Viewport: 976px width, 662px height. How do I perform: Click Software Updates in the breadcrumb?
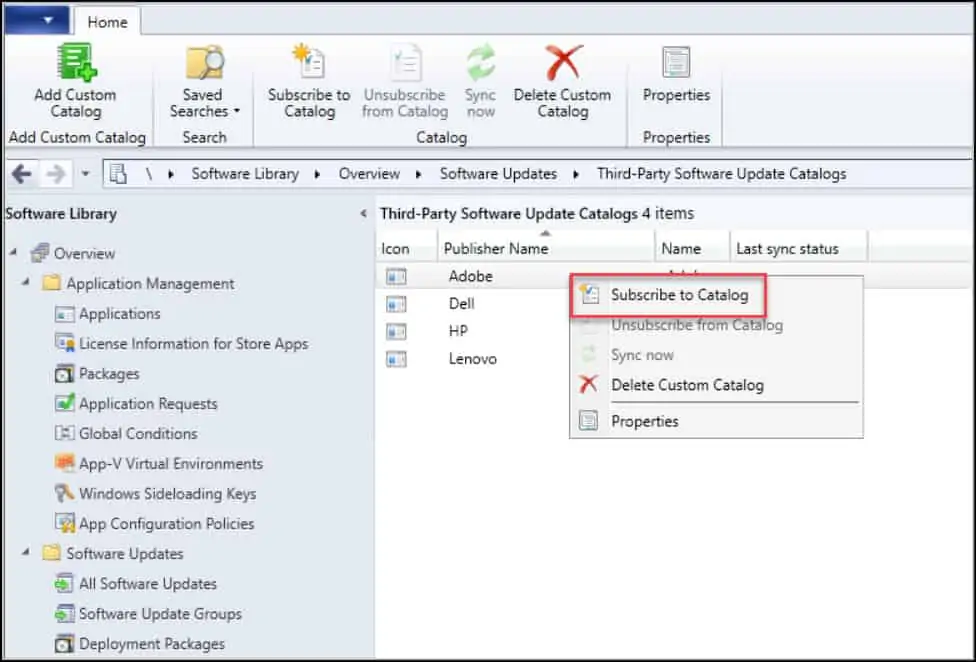[x=498, y=174]
